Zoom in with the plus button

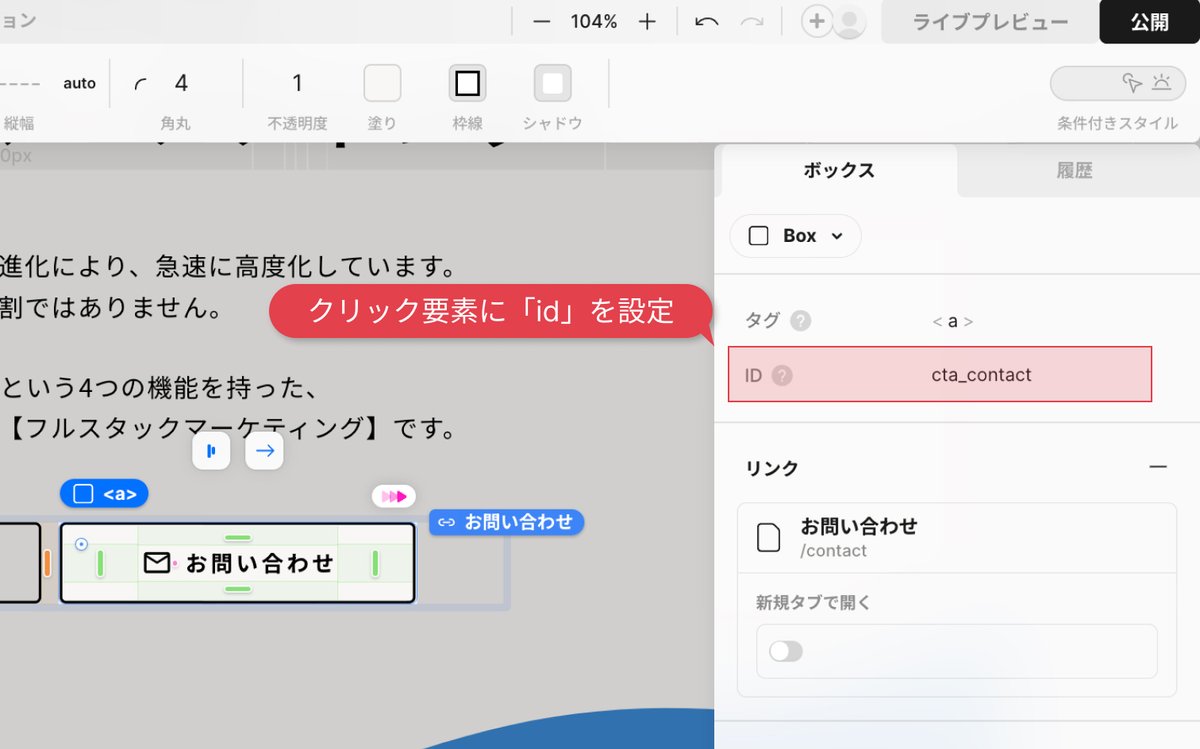click(x=647, y=22)
